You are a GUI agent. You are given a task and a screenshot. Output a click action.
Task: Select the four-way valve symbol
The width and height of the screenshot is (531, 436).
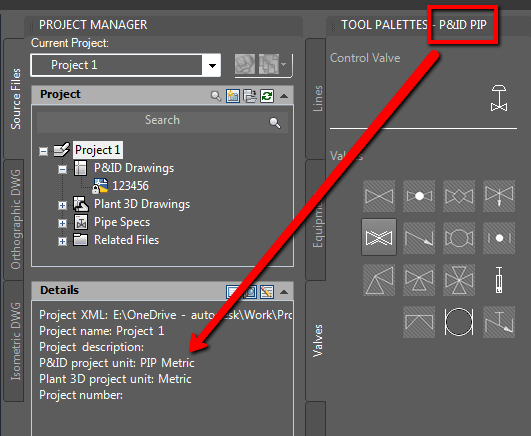pos(459,280)
